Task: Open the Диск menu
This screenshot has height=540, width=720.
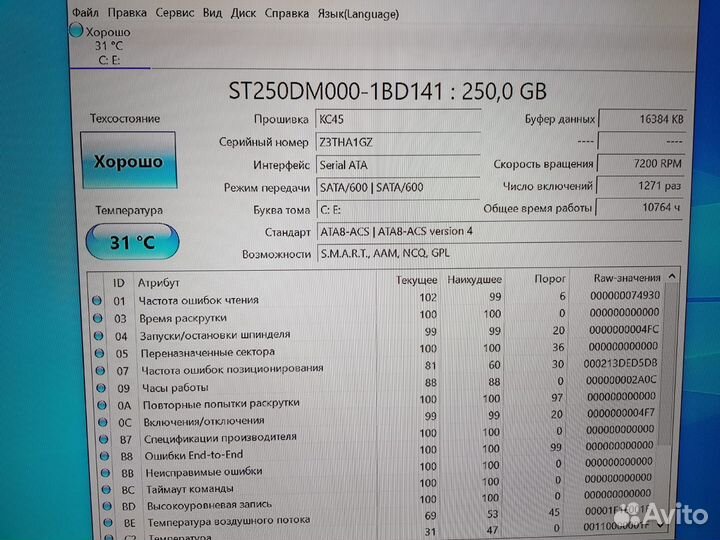Action: [x=243, y=14]
